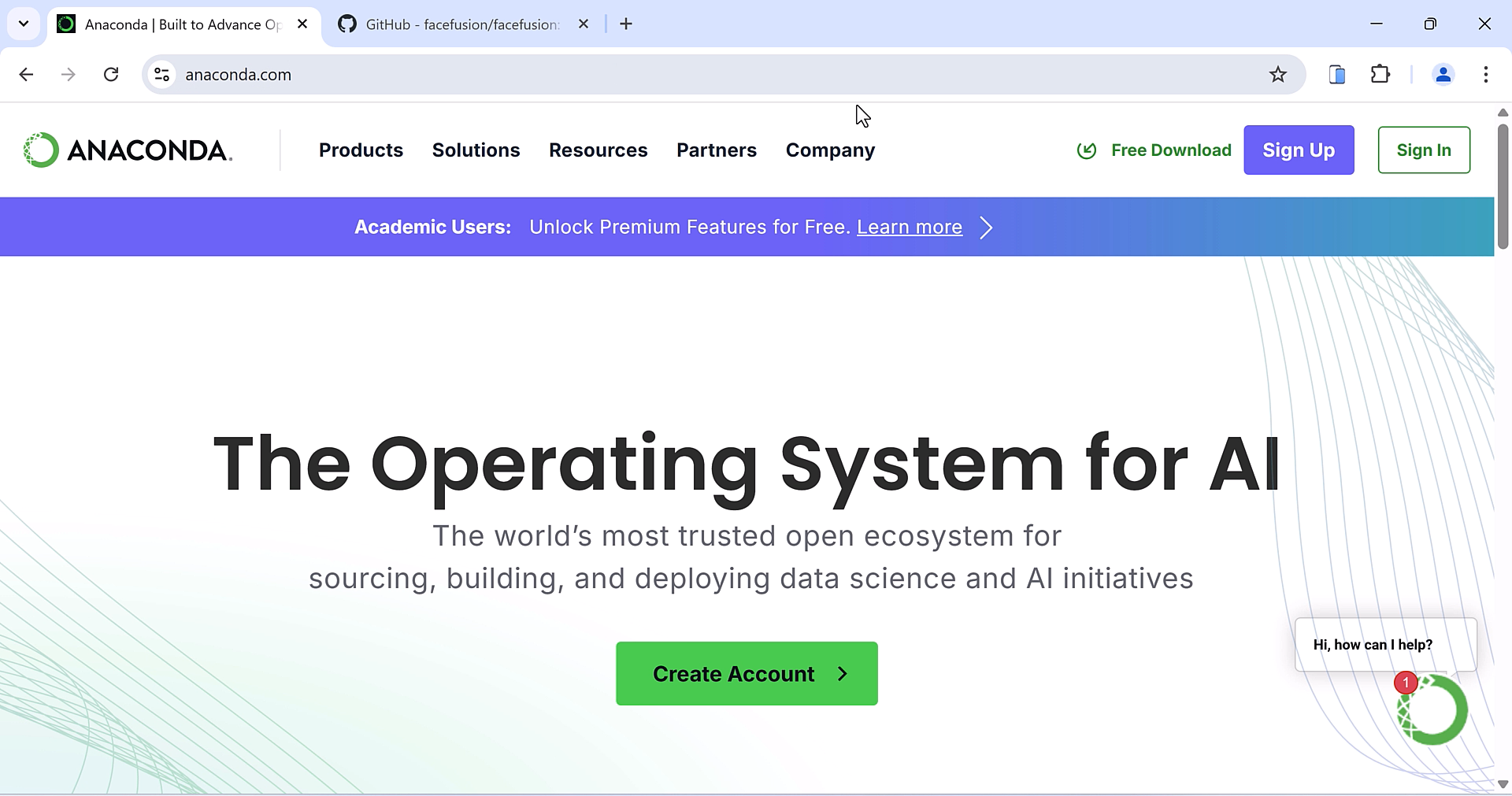The height and width of the screenshot is (796, 1512).
Task: Open the Solutions navigation menu
Action: [x=476, y=150]
